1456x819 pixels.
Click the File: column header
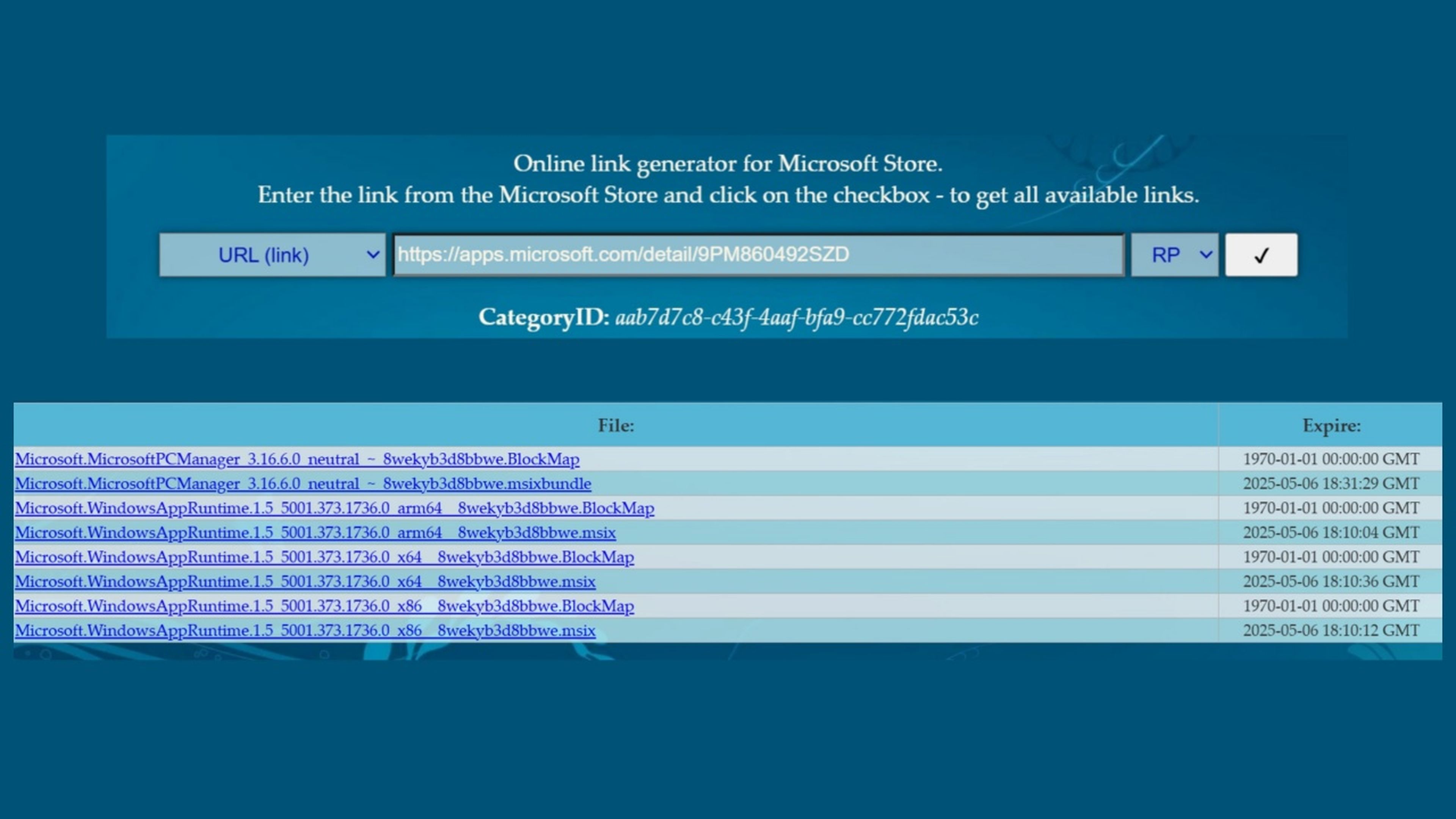(616, 425)
